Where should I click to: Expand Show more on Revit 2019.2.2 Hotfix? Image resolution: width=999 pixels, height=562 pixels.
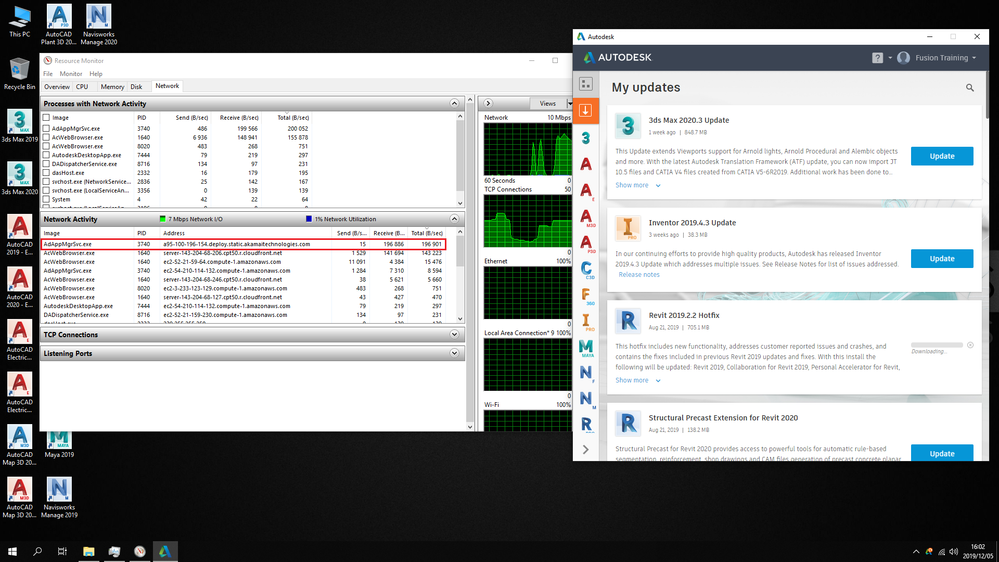(638, 380)
